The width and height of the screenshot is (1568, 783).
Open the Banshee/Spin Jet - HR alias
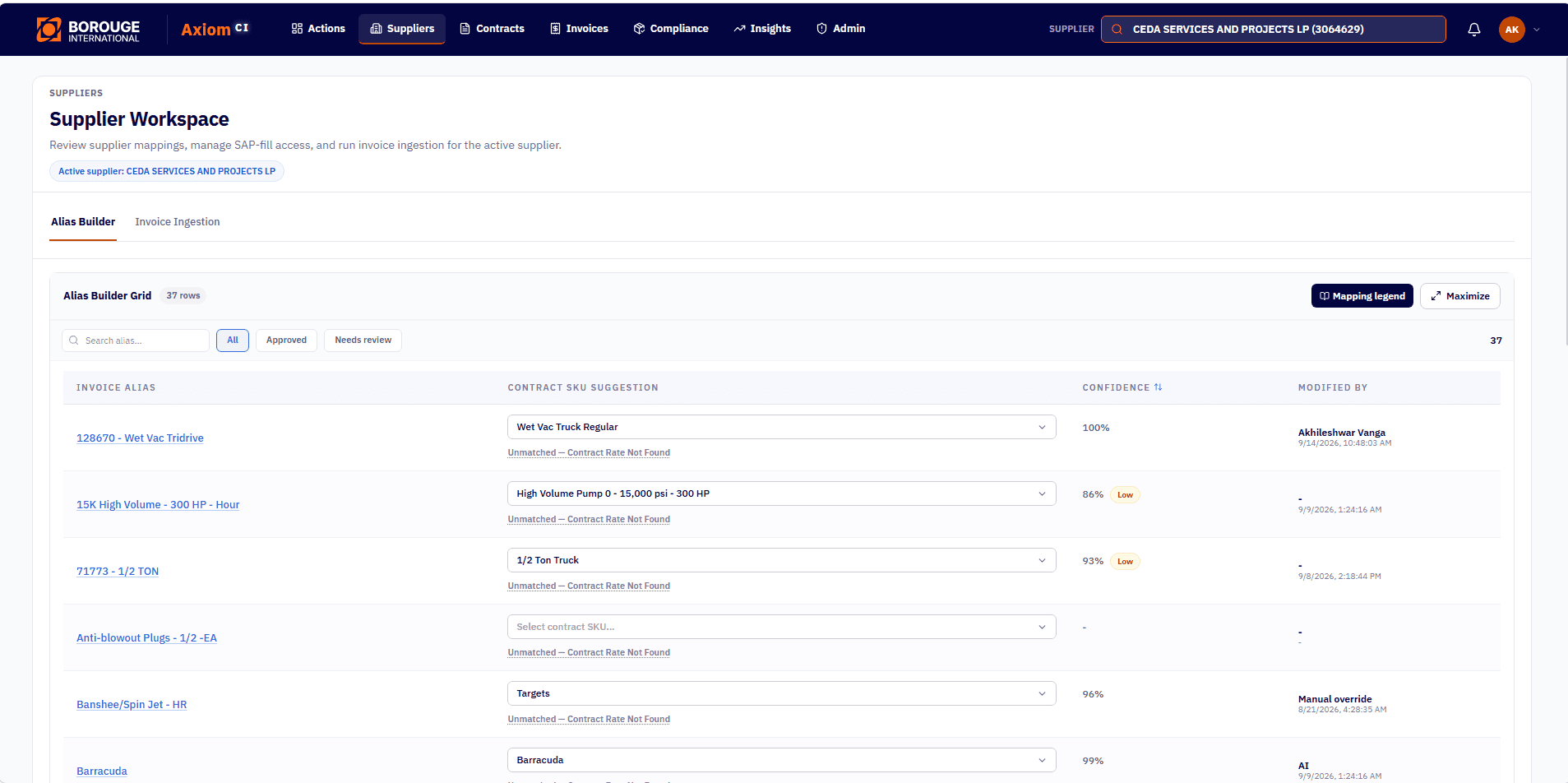tap(132, 705)
